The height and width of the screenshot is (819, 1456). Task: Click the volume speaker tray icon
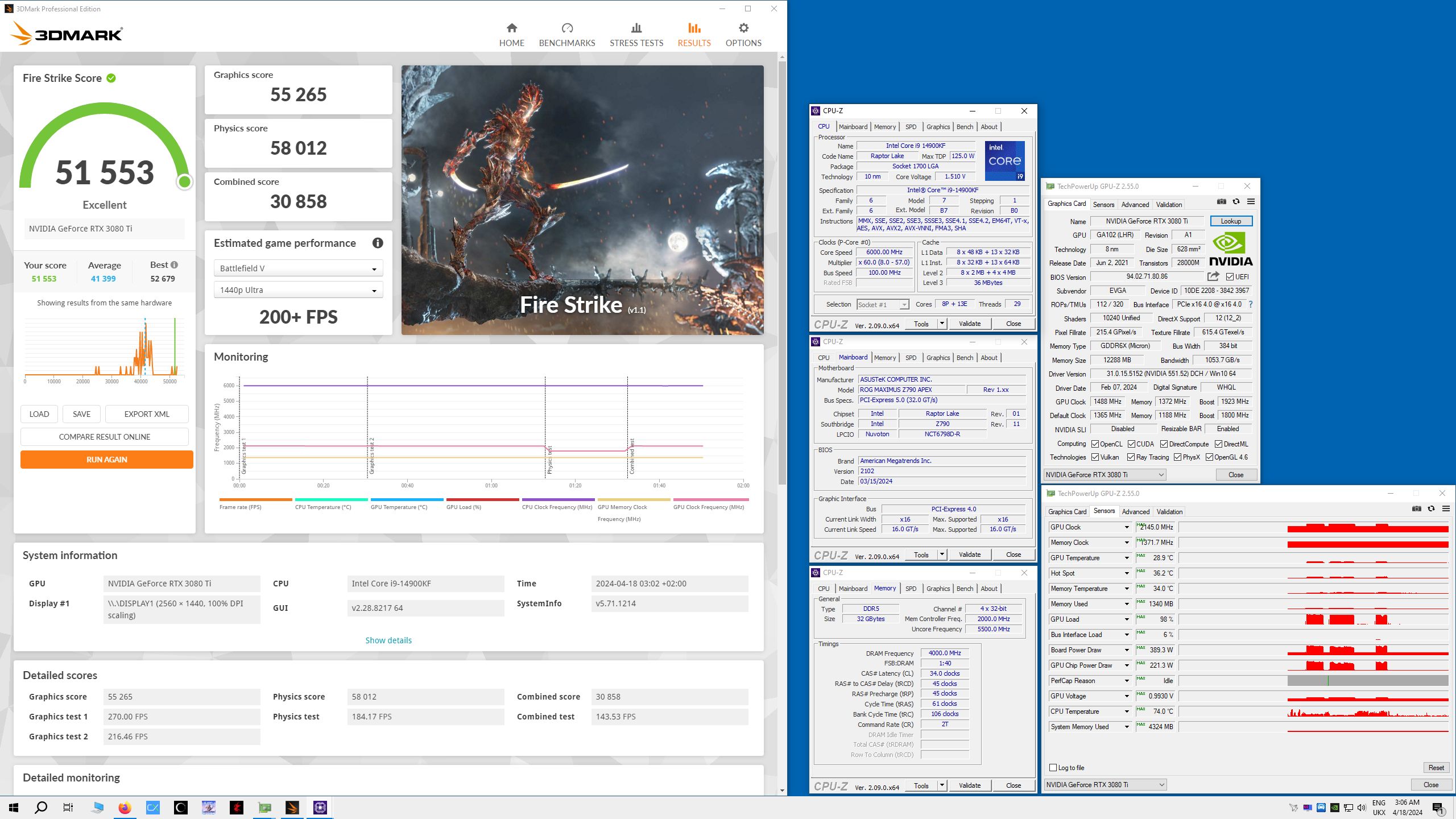click(x=1362, y=808)
